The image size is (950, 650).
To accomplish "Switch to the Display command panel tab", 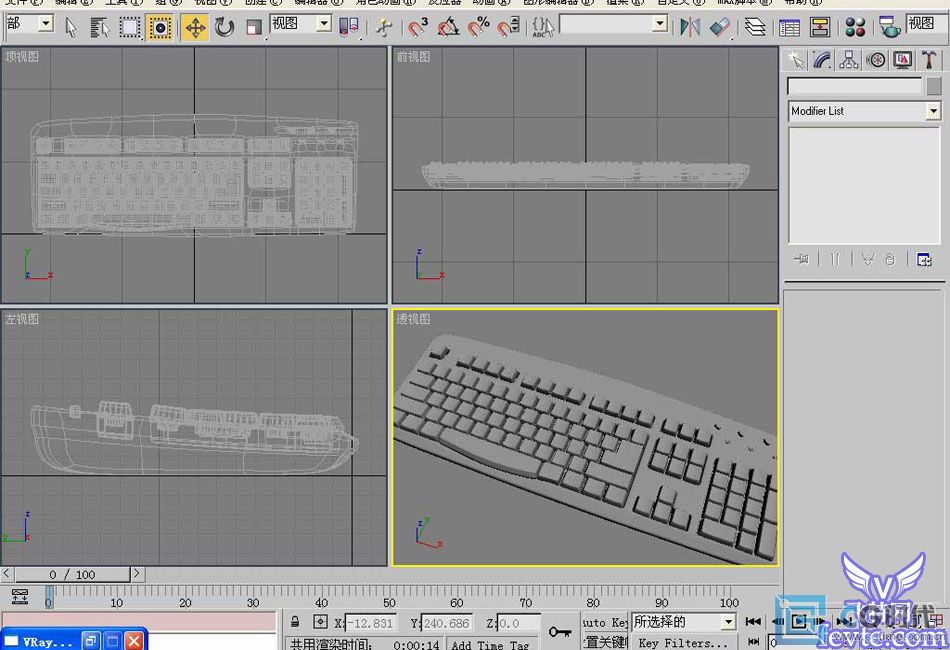I will tap(903, 59).
